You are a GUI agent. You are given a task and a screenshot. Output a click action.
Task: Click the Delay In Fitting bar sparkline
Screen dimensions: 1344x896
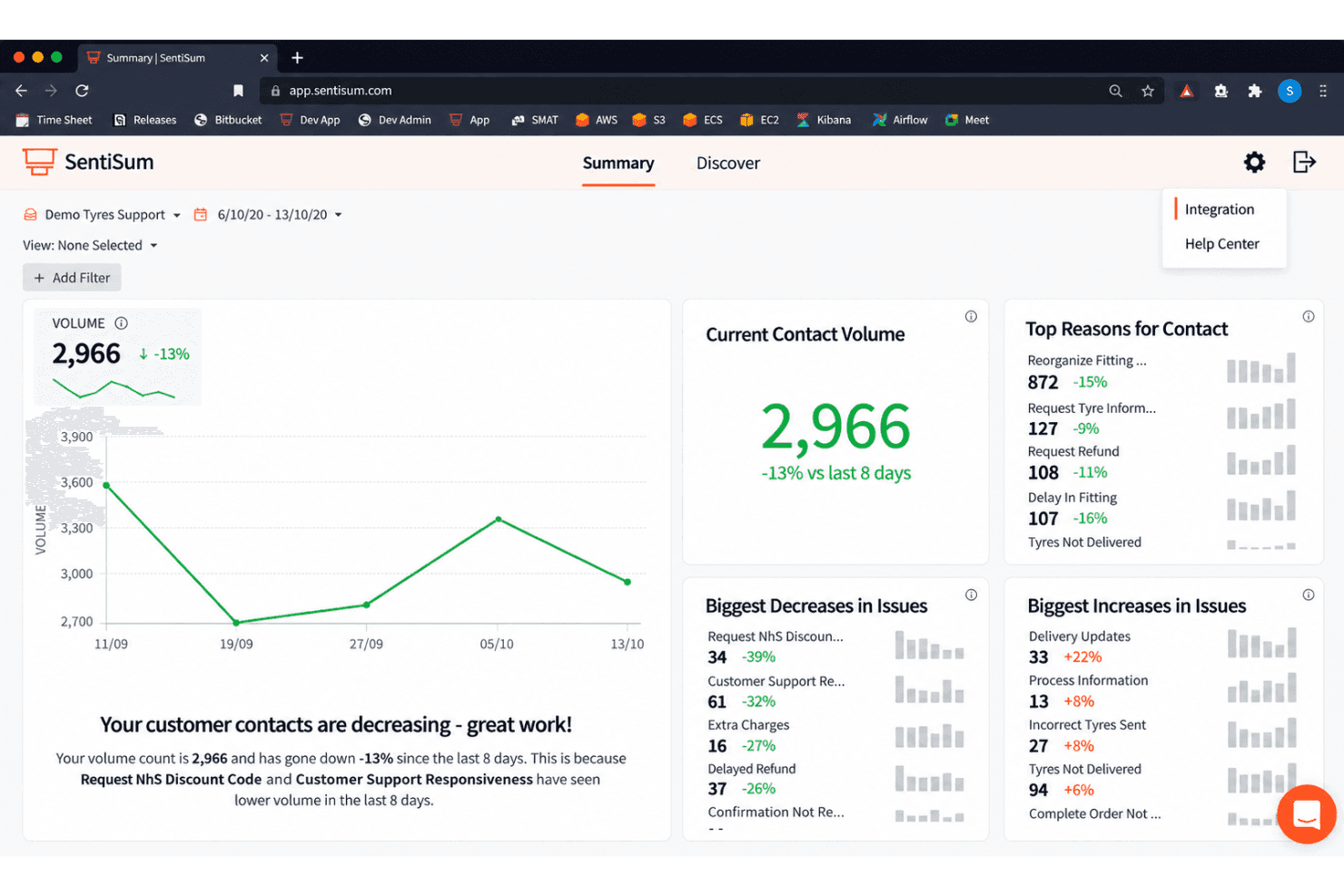(x=1261, y=506)
